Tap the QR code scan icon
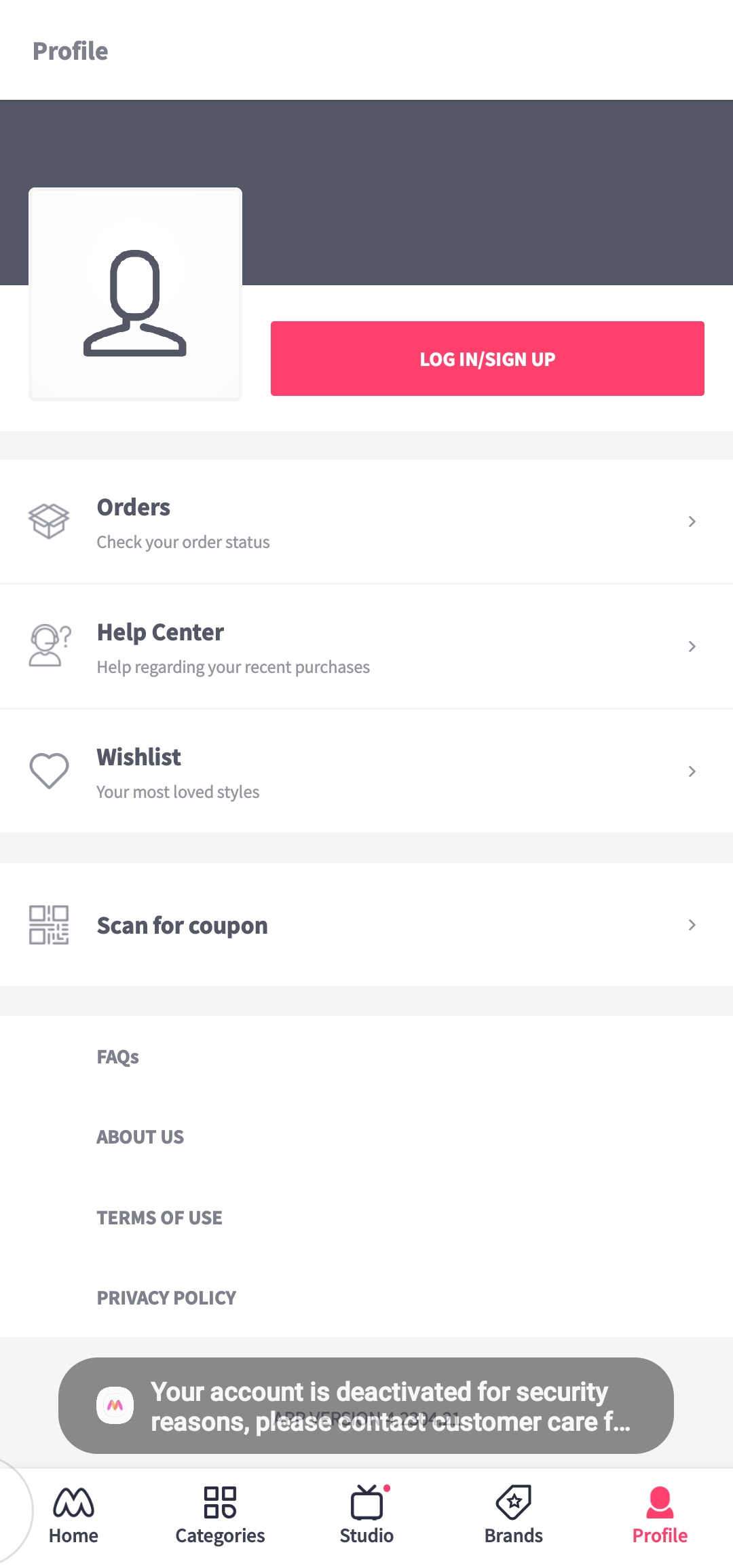Image resolution: width=733 pixels, height=1568 pixels. pos(49,925)
